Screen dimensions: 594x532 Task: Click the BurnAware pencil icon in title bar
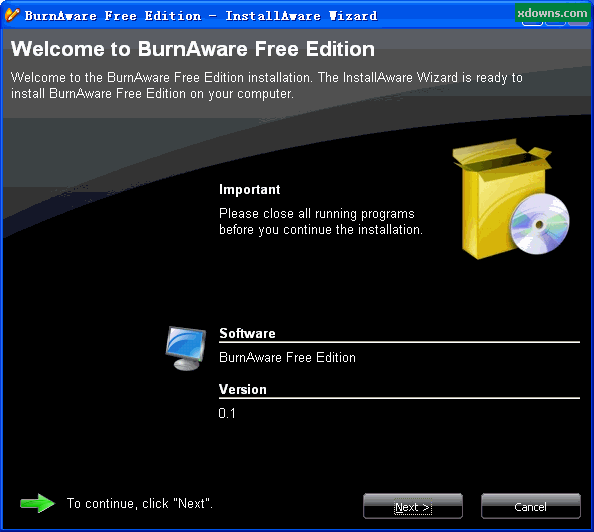click(x=12, y=15)
